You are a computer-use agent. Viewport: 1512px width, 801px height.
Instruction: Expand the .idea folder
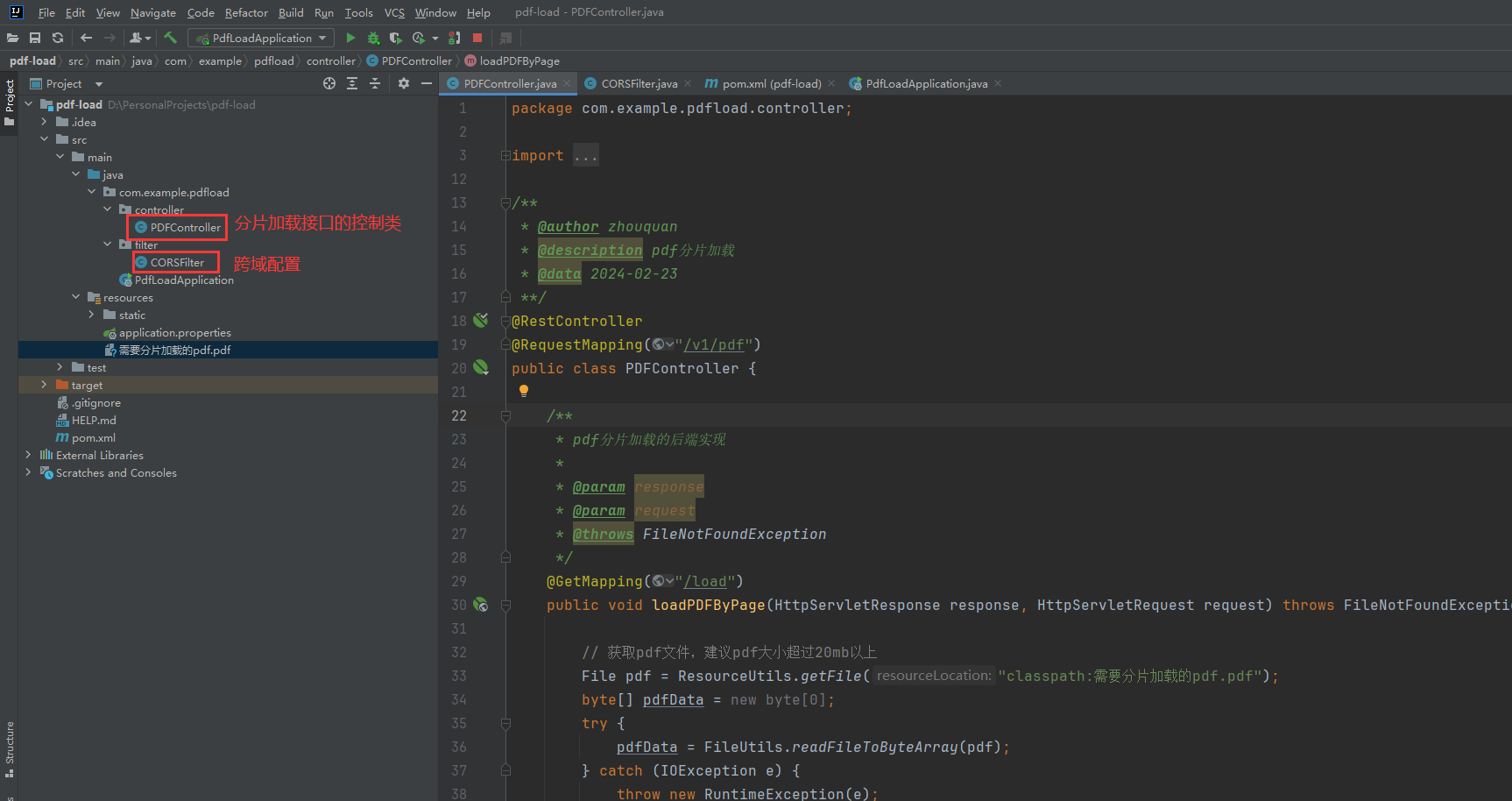click(x=44, y=122)
